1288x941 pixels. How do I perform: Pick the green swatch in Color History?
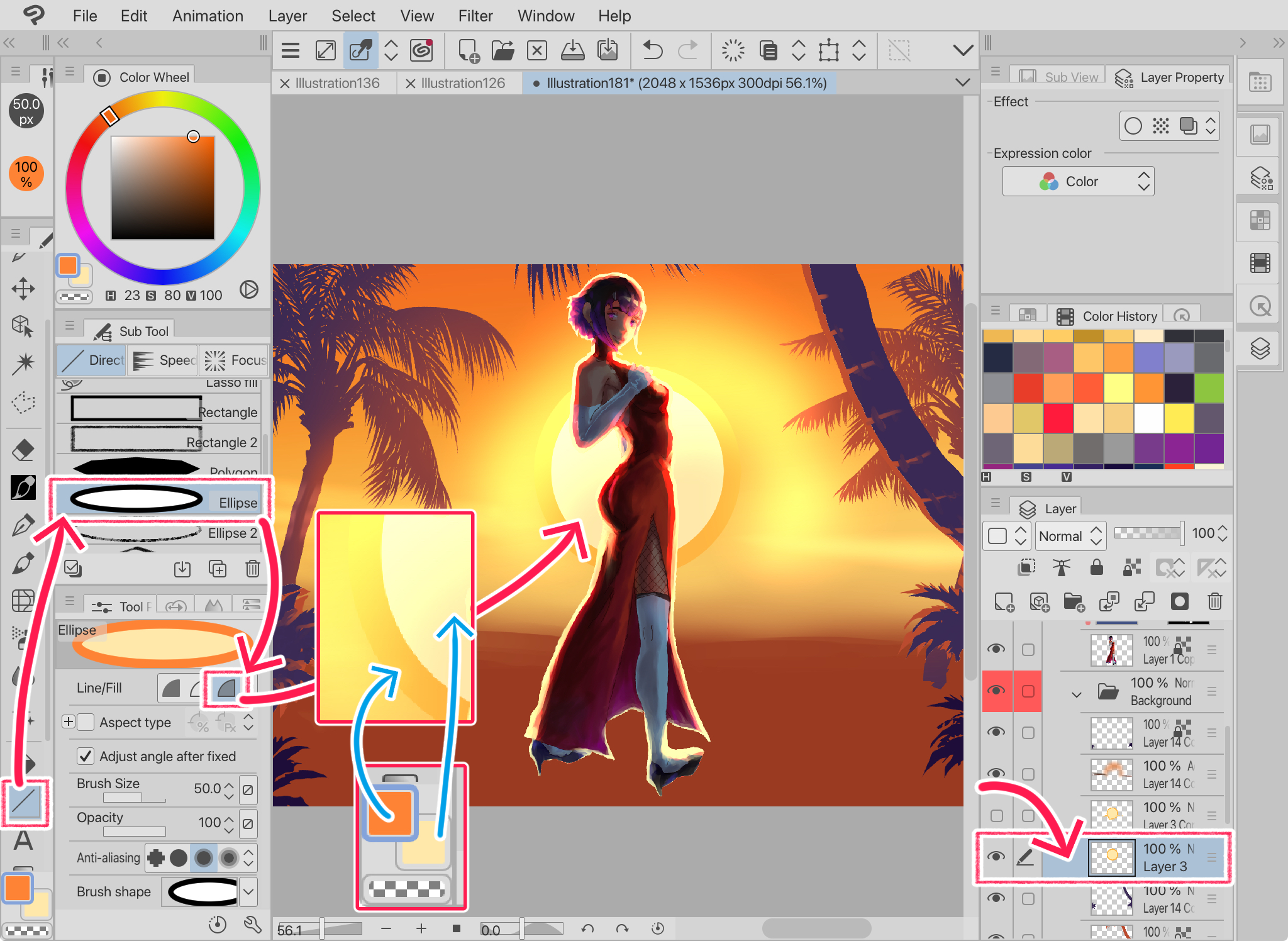tap(1209, 387)
